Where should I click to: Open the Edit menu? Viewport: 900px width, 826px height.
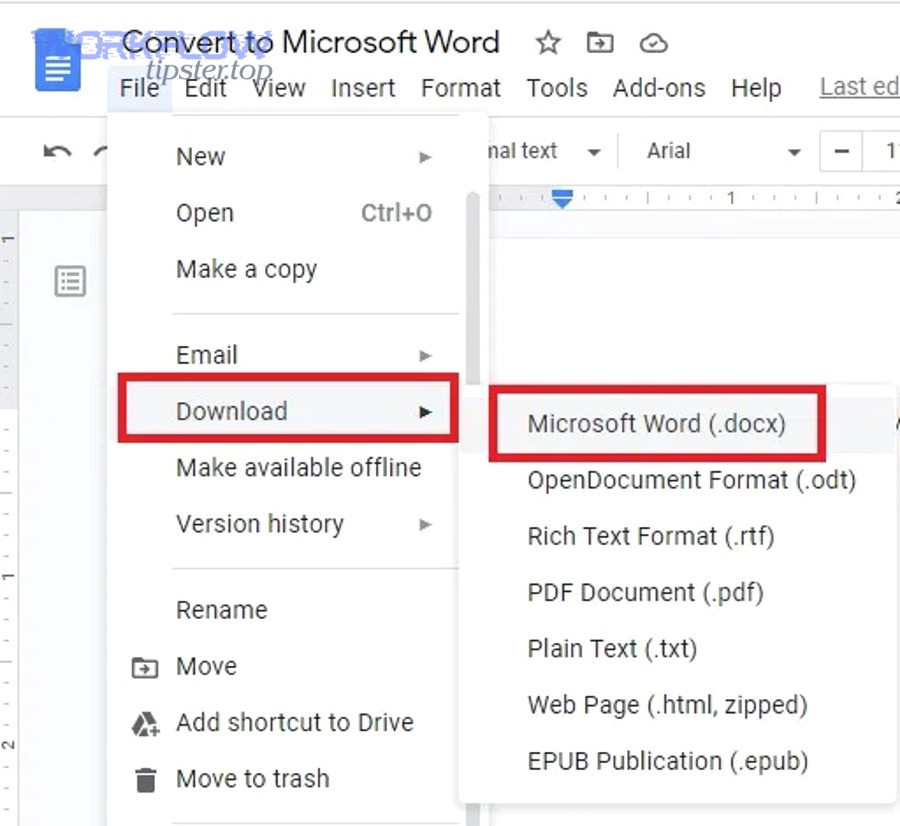pos(205,88)
